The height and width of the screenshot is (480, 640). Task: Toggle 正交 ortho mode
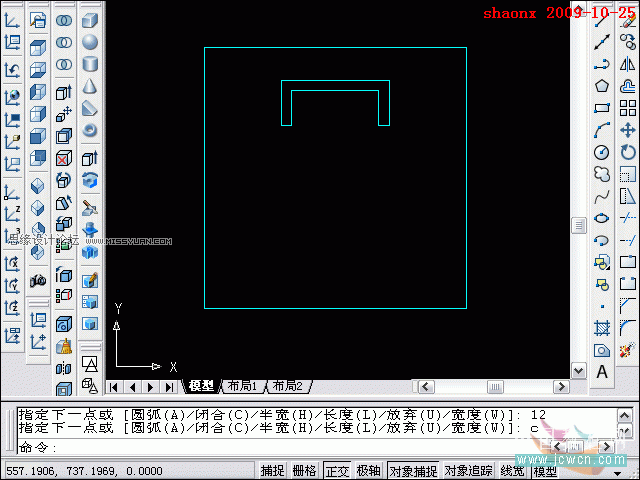pyautogui.click(x=337, y=471)
